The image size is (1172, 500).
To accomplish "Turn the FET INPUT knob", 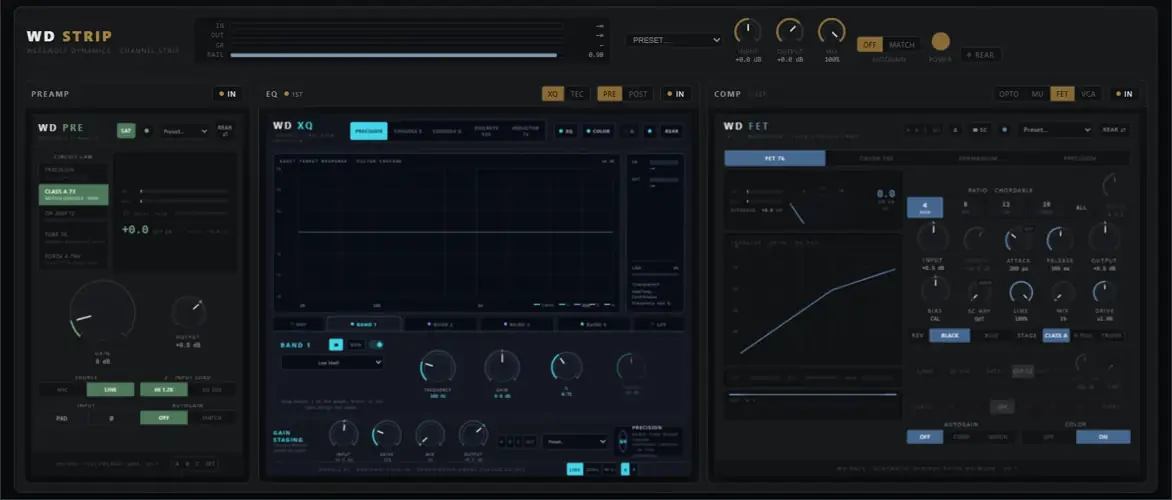I will 933,238.
